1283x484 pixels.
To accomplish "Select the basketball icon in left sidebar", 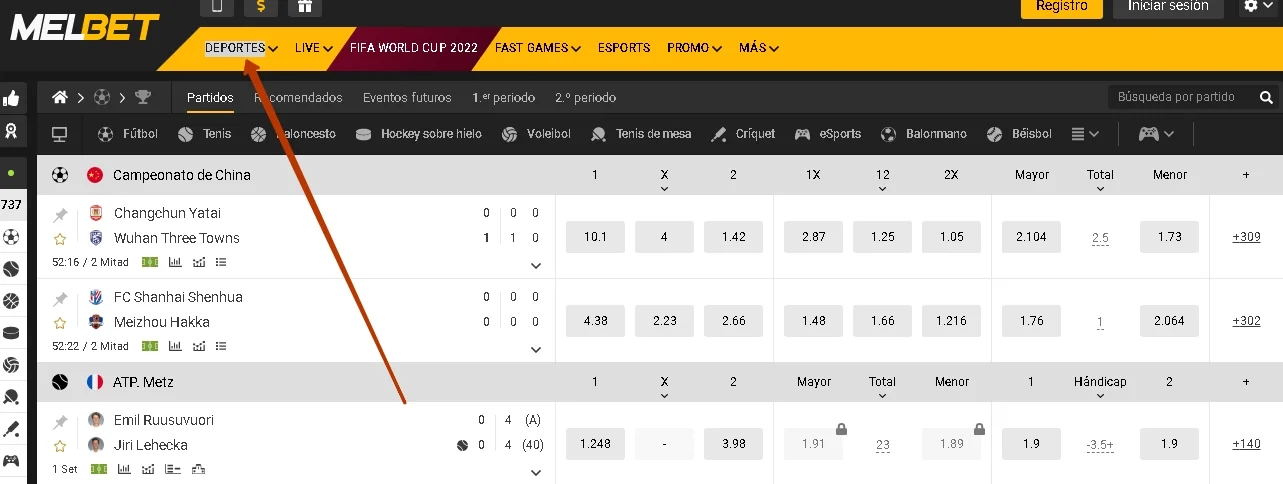I will pyautogui.click(x=11, y=301).
